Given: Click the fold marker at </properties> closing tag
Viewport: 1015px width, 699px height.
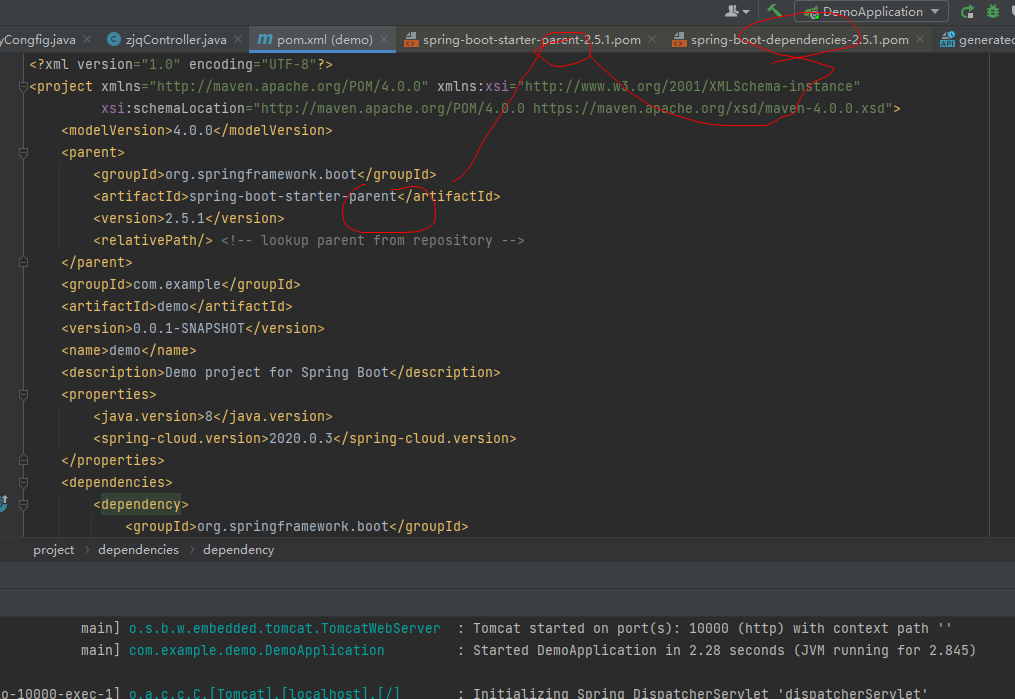Looking at the screenshot, I should coord(23,460).
